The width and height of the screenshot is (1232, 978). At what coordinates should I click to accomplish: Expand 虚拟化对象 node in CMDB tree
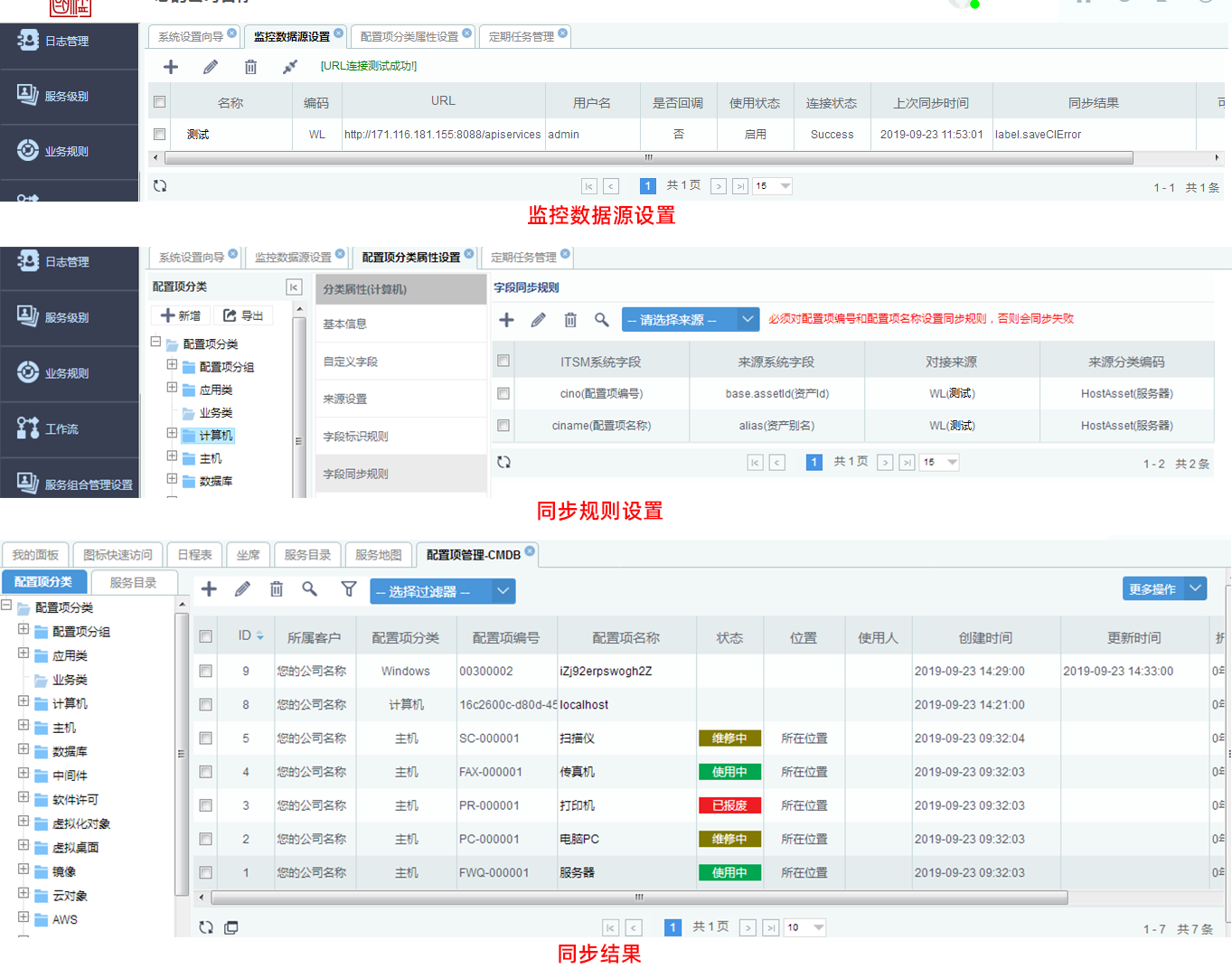(24, 822)
